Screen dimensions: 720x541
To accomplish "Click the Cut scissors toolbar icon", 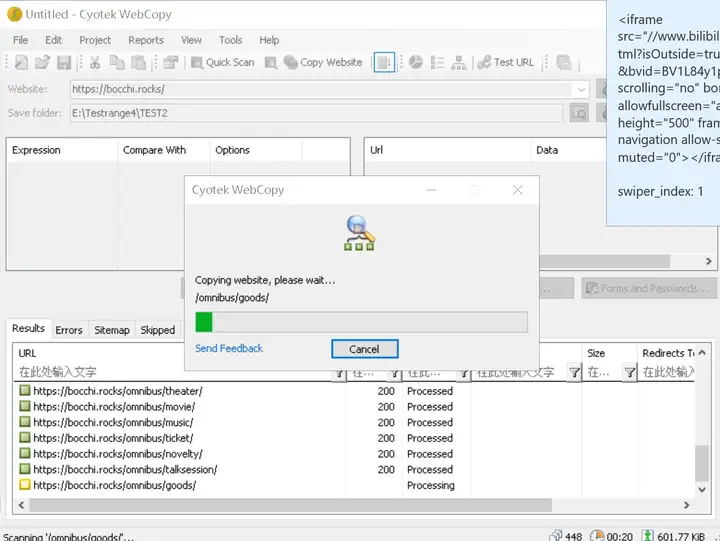I will pyautogui.click(x=95, y=62).
